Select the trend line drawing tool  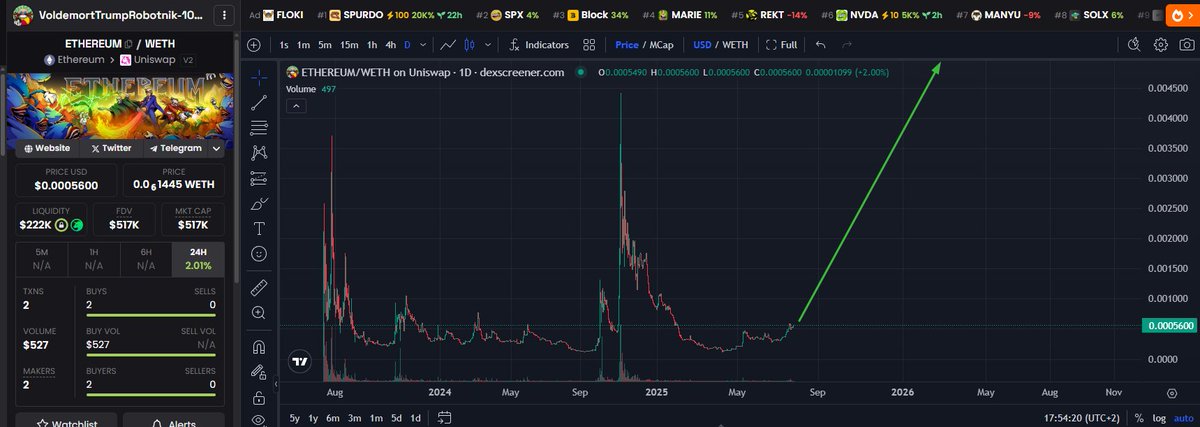[x=259, y=102]
